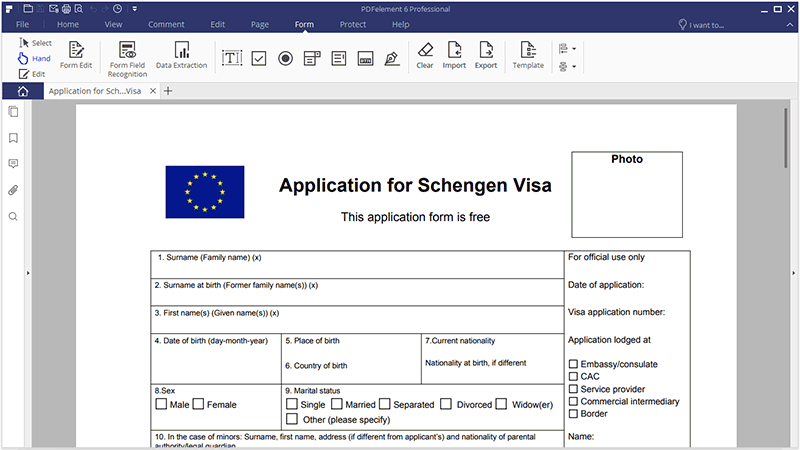Check the Male checkbox
800x450 pixels.
[161, 404]
